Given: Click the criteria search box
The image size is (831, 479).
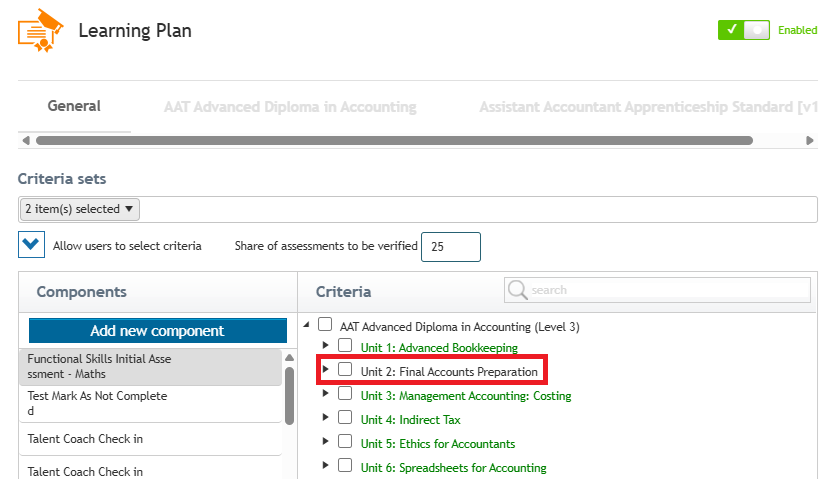Looking at the screenshot, I should (657, 290).
